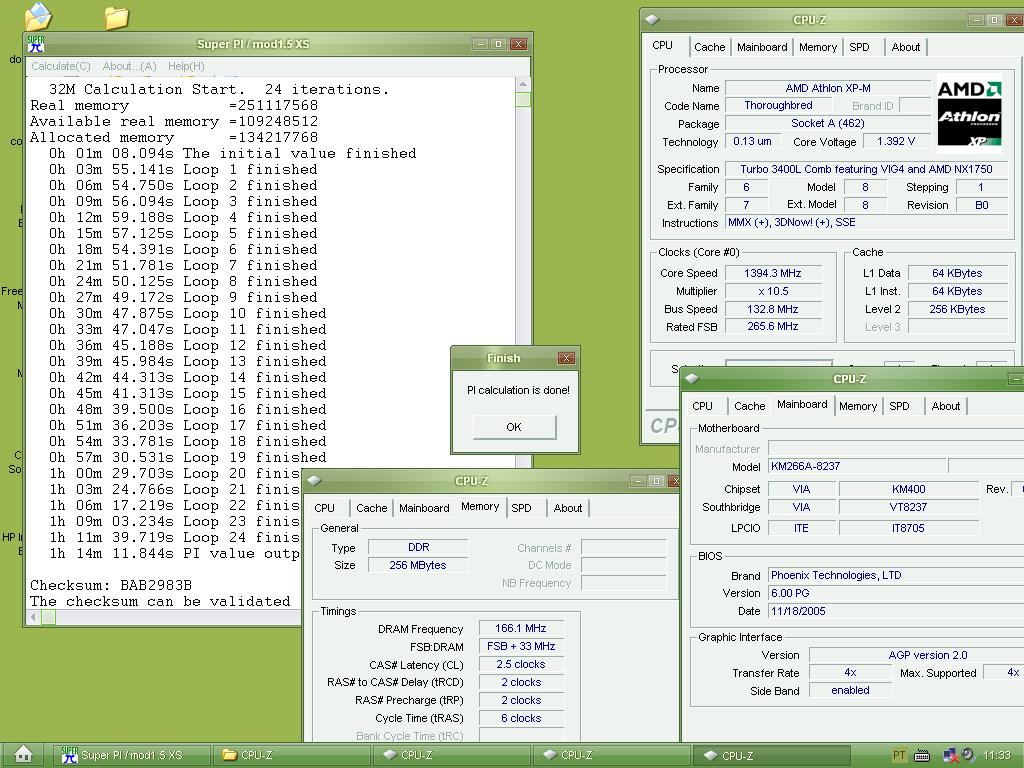Open the yellow folder icon on the desktop
The image size is (1024, 768).
pos(117,17)
